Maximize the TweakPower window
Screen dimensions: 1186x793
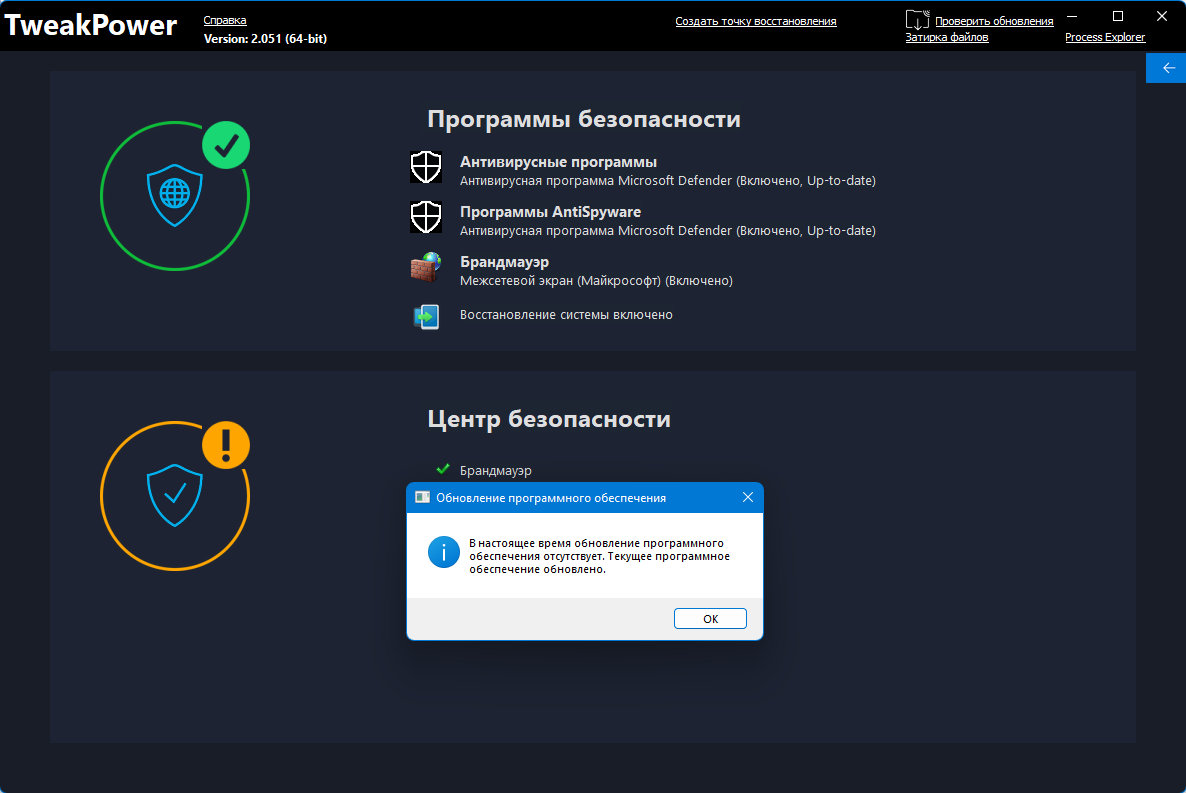pos(1118,16)
